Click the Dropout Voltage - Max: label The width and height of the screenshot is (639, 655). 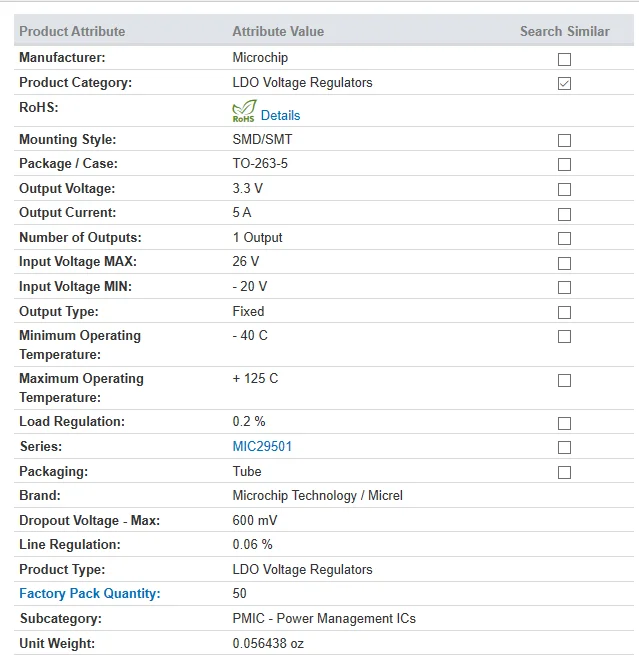point(90,520)
